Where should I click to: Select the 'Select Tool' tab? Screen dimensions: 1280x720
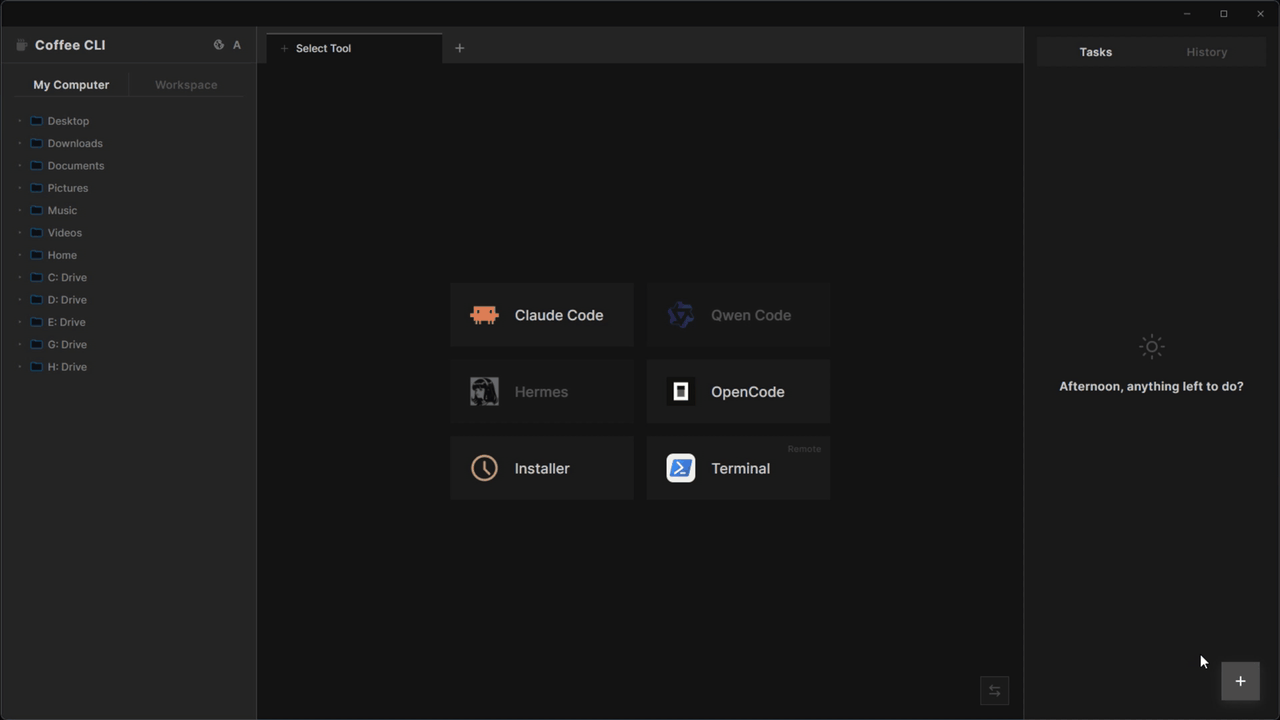[x=354, y=48]
